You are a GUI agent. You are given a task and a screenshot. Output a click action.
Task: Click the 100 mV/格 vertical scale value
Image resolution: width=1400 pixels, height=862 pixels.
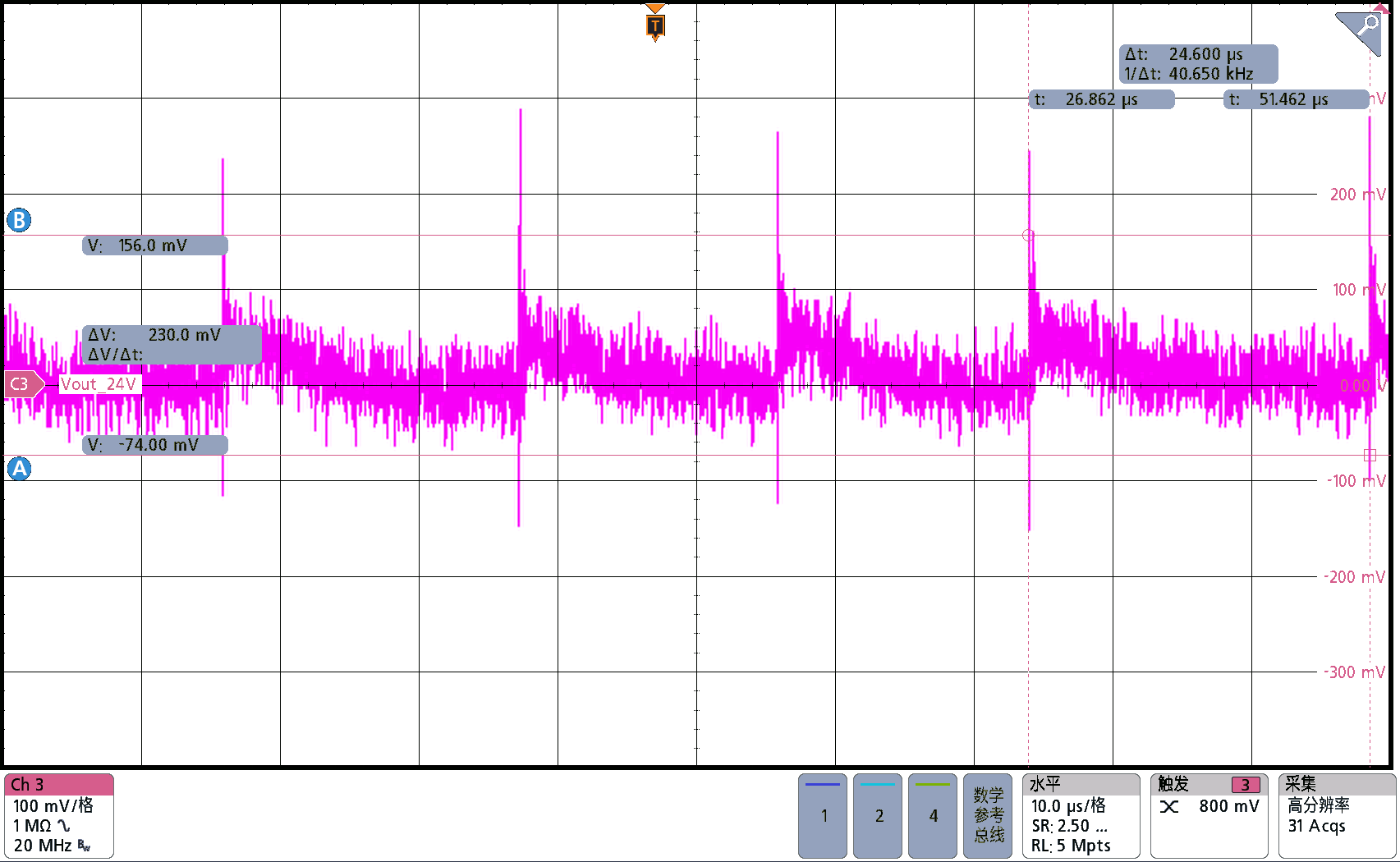pyautogui.click(x=53, y=806)
